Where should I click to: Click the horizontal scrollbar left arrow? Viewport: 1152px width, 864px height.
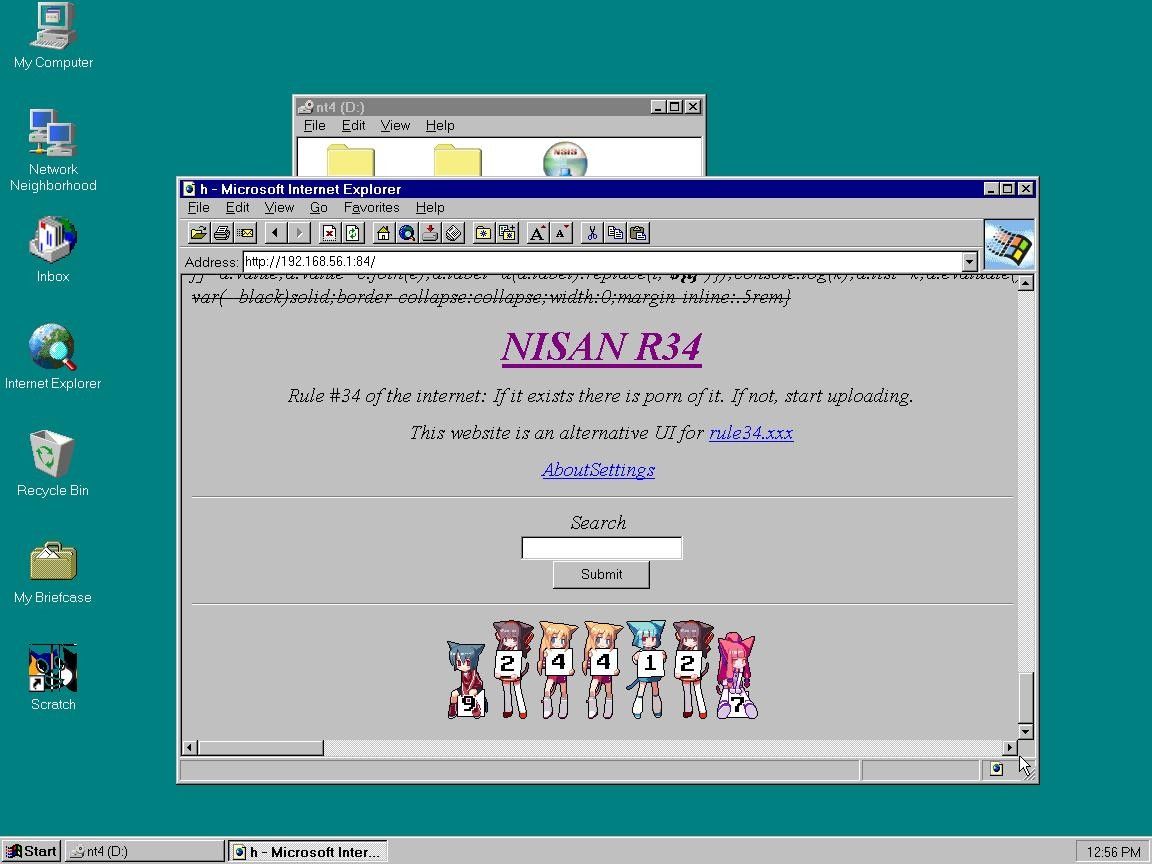(190, 748)
